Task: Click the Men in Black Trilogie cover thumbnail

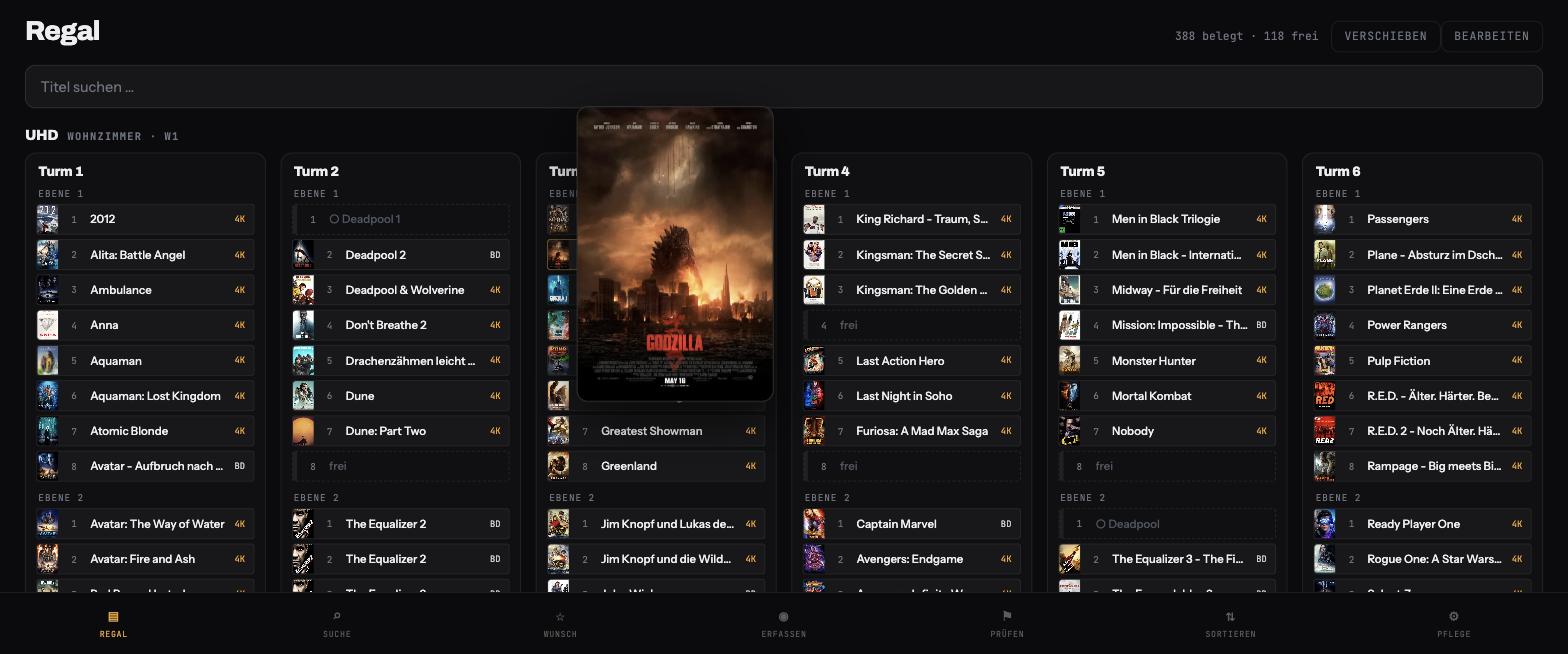Action: pos(1069,219)
